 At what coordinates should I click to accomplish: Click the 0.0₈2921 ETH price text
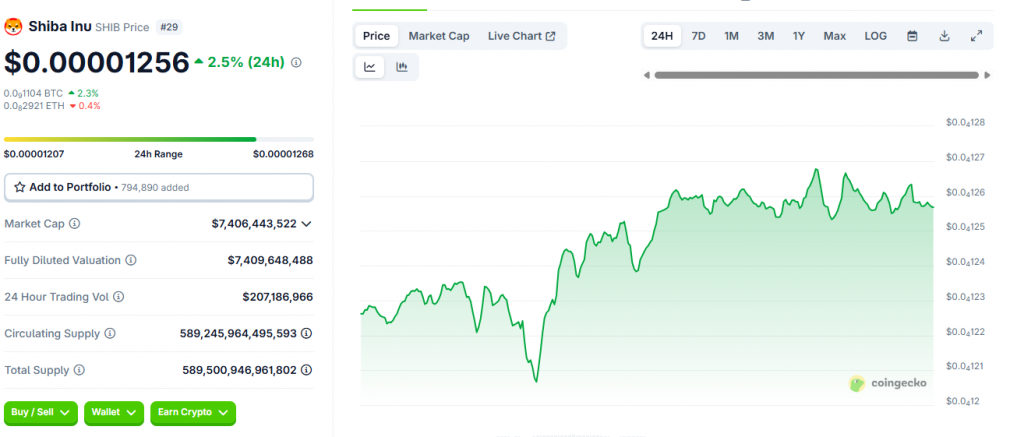(34, 106)
